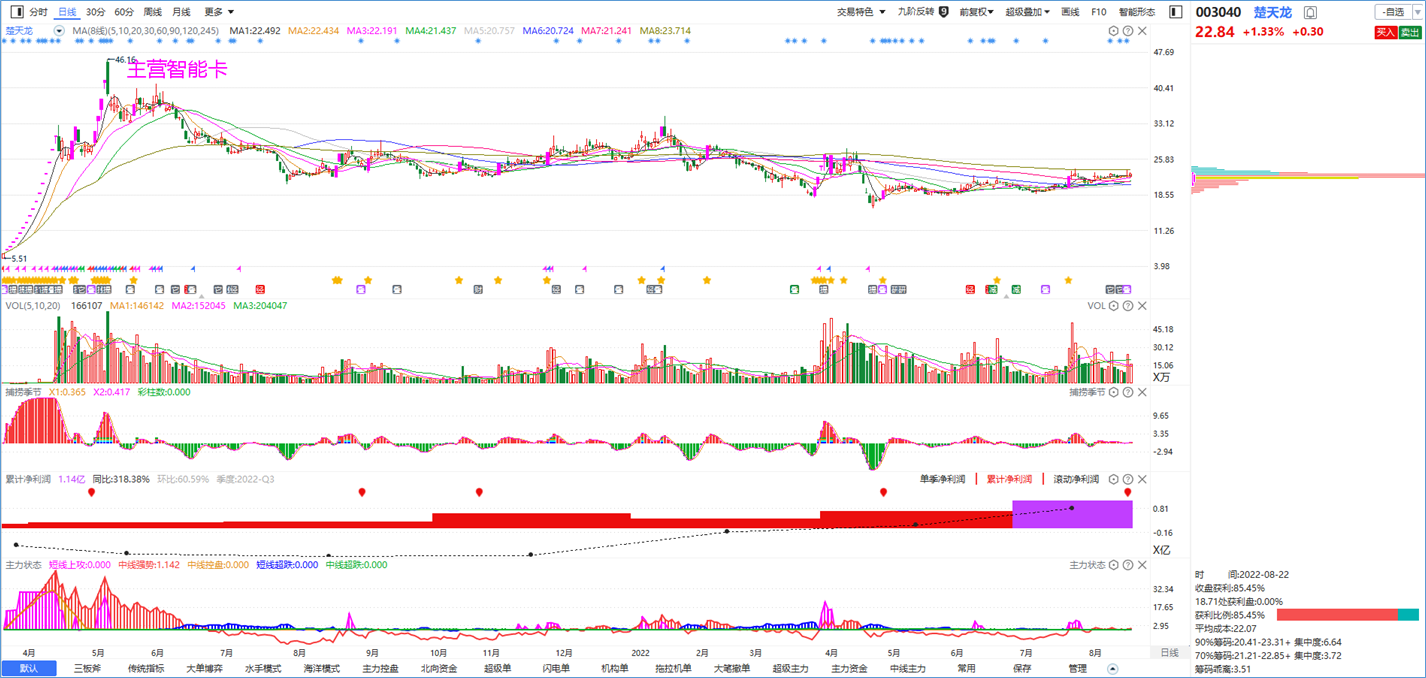The height and width of the screenshot is (678, 1426).
Task: Open settings icon of 主力状态 panel
Action: coord(1114,565)
